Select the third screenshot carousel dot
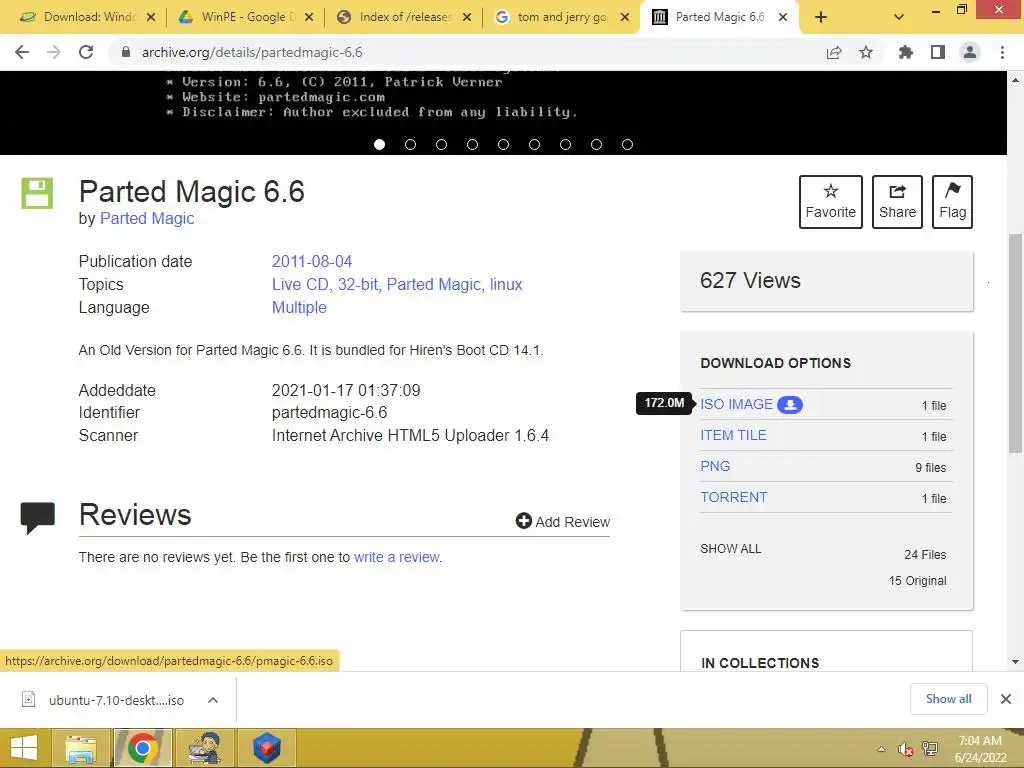The width and height of the screenshot is (1024, 768). (x=441, y=144)
